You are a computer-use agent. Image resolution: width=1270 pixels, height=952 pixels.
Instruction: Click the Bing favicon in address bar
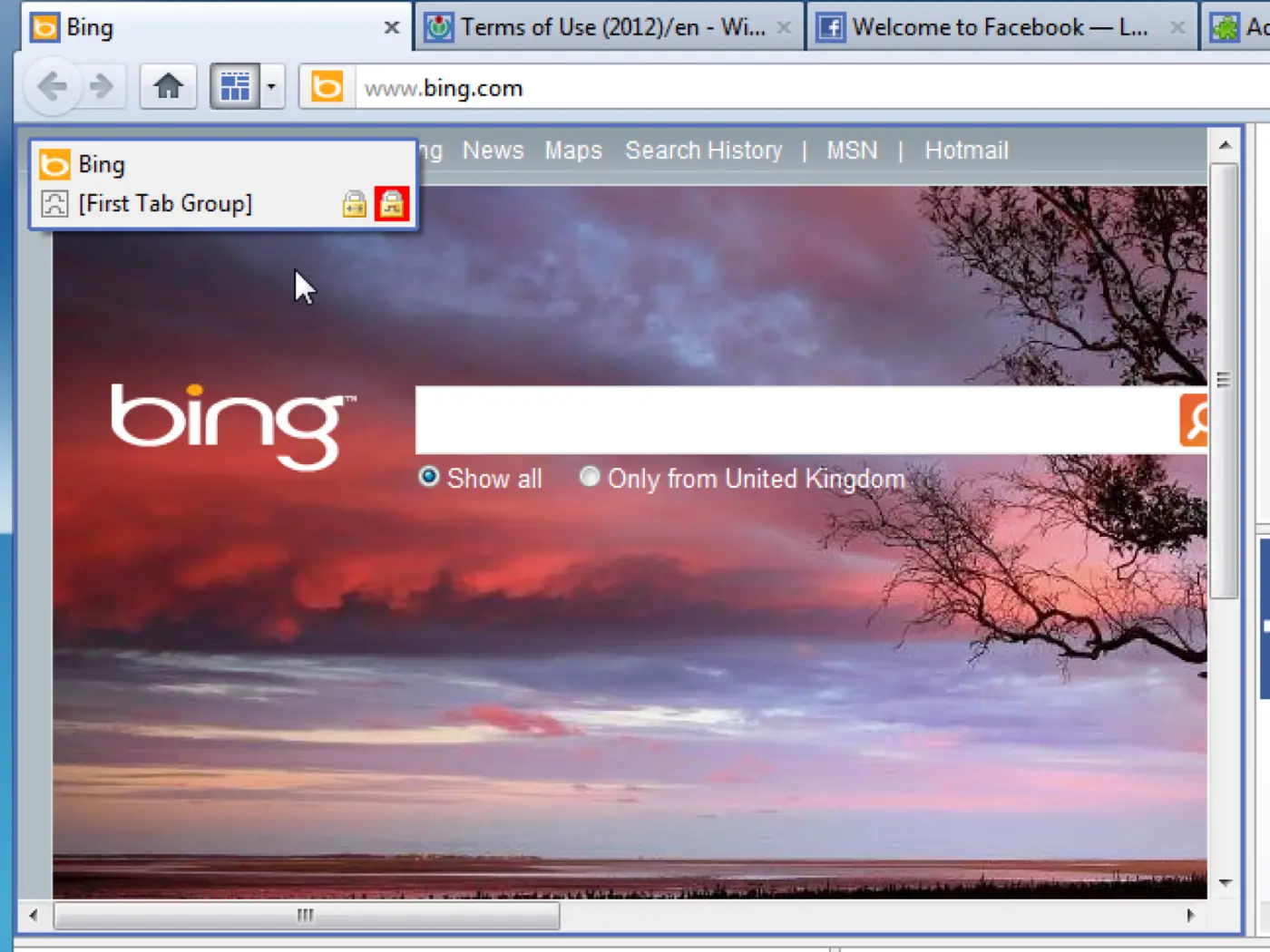click(327, 87)
